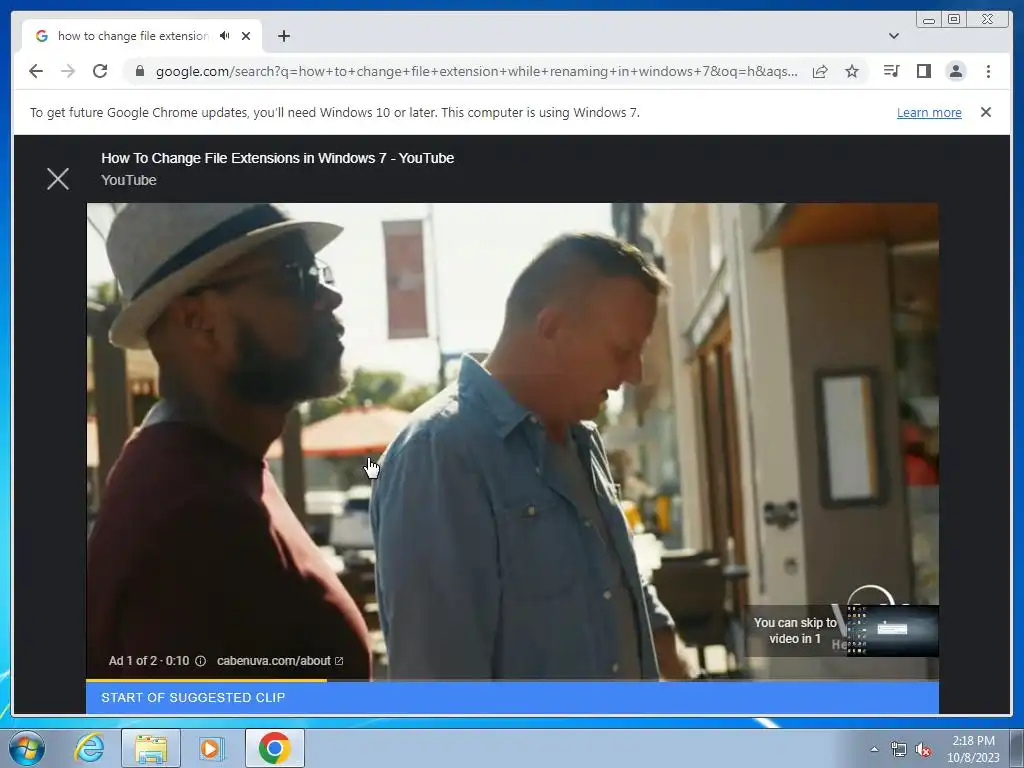Open a new tab with the plus button
The width and height of the screenshot is (1024, 768).
coord(283,36)
